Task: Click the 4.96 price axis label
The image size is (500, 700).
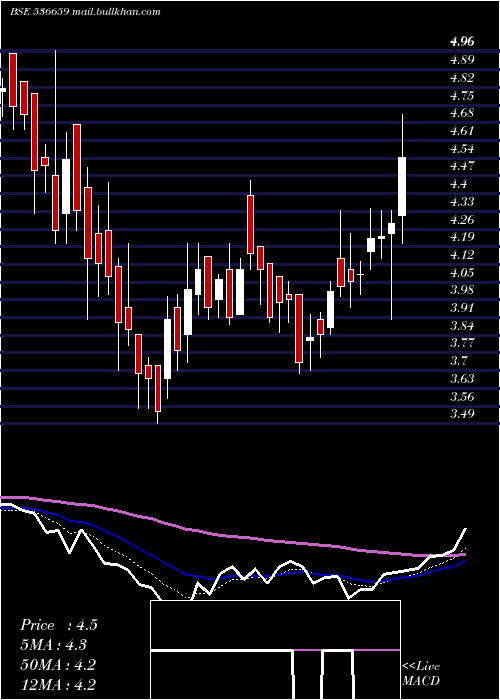Action: [x=462, y=42]
